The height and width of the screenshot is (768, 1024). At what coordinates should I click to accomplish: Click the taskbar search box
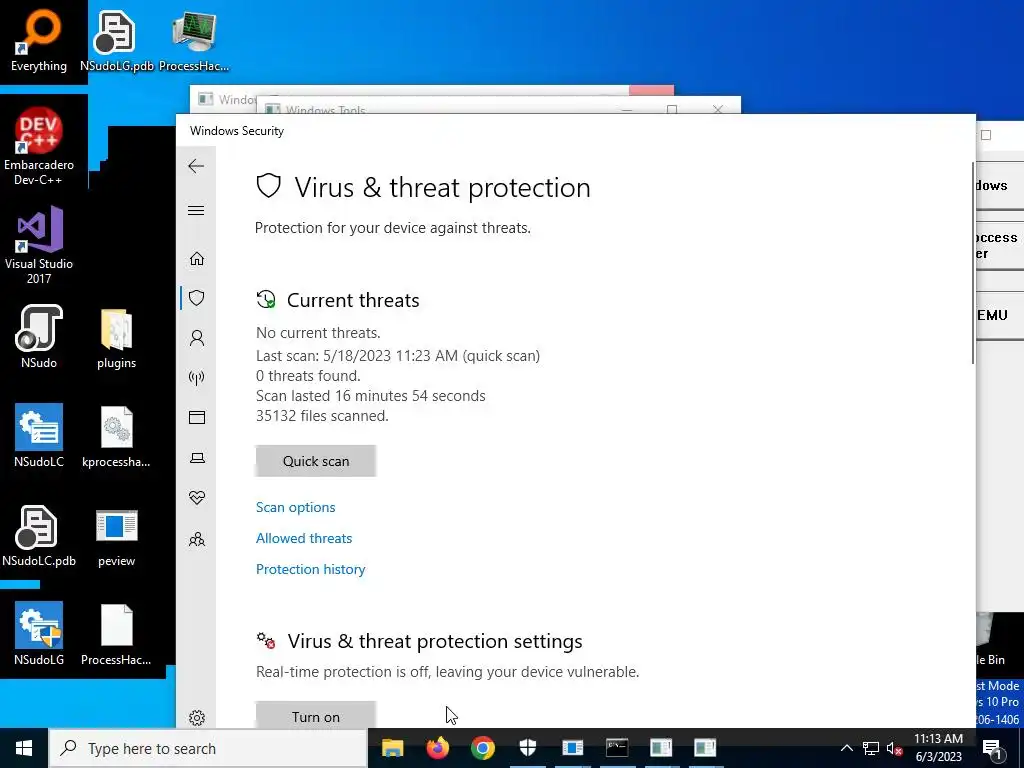point(208,748)
